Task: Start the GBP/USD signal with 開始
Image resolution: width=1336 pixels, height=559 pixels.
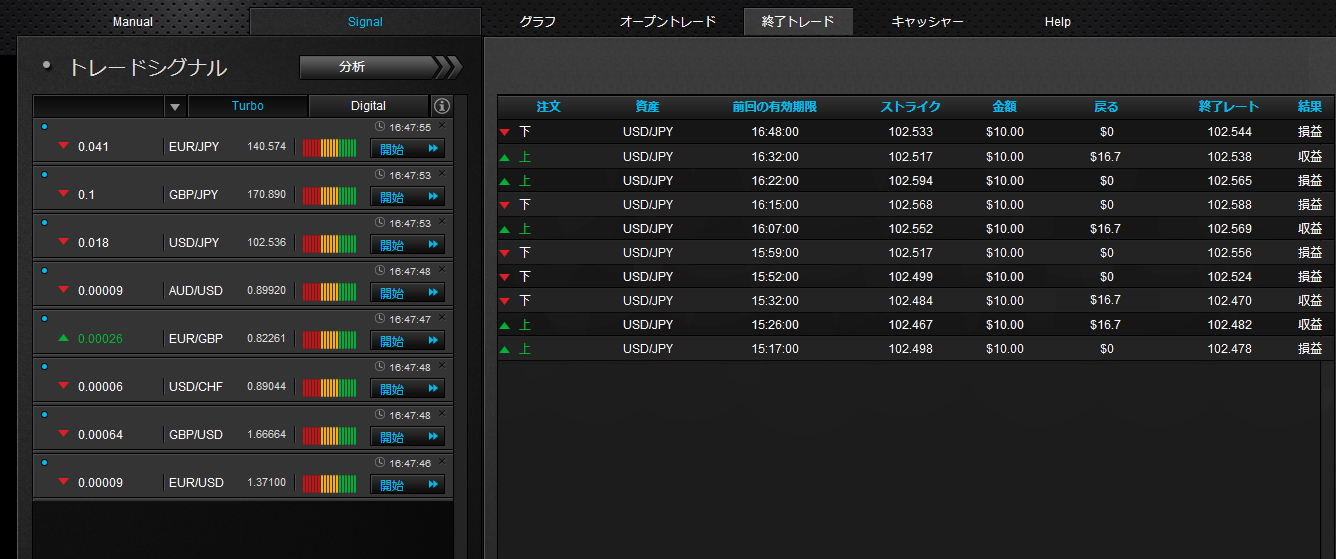Action: click(408, 437)
